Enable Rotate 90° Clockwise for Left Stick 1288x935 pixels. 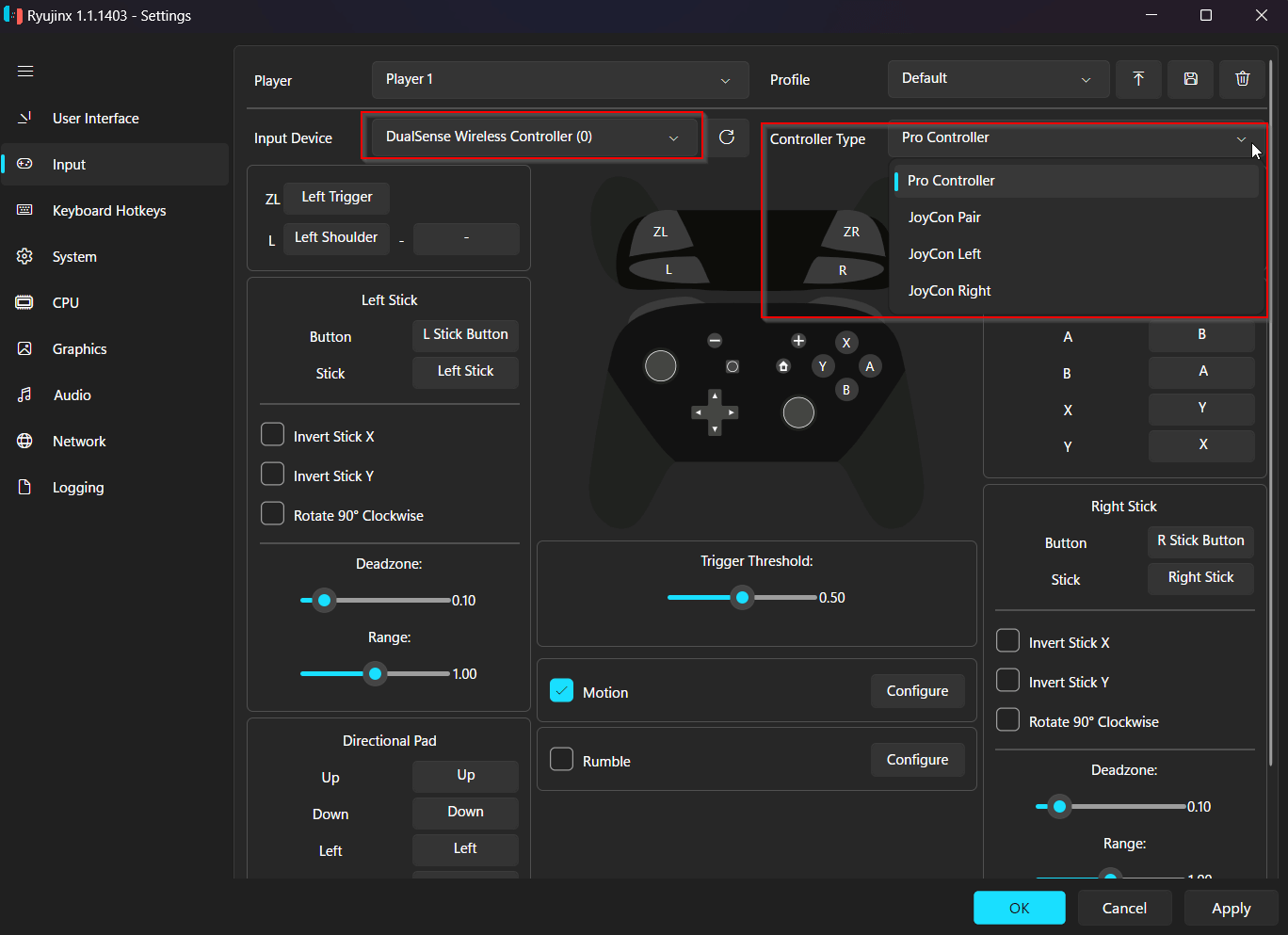click(x=272, y=513)
